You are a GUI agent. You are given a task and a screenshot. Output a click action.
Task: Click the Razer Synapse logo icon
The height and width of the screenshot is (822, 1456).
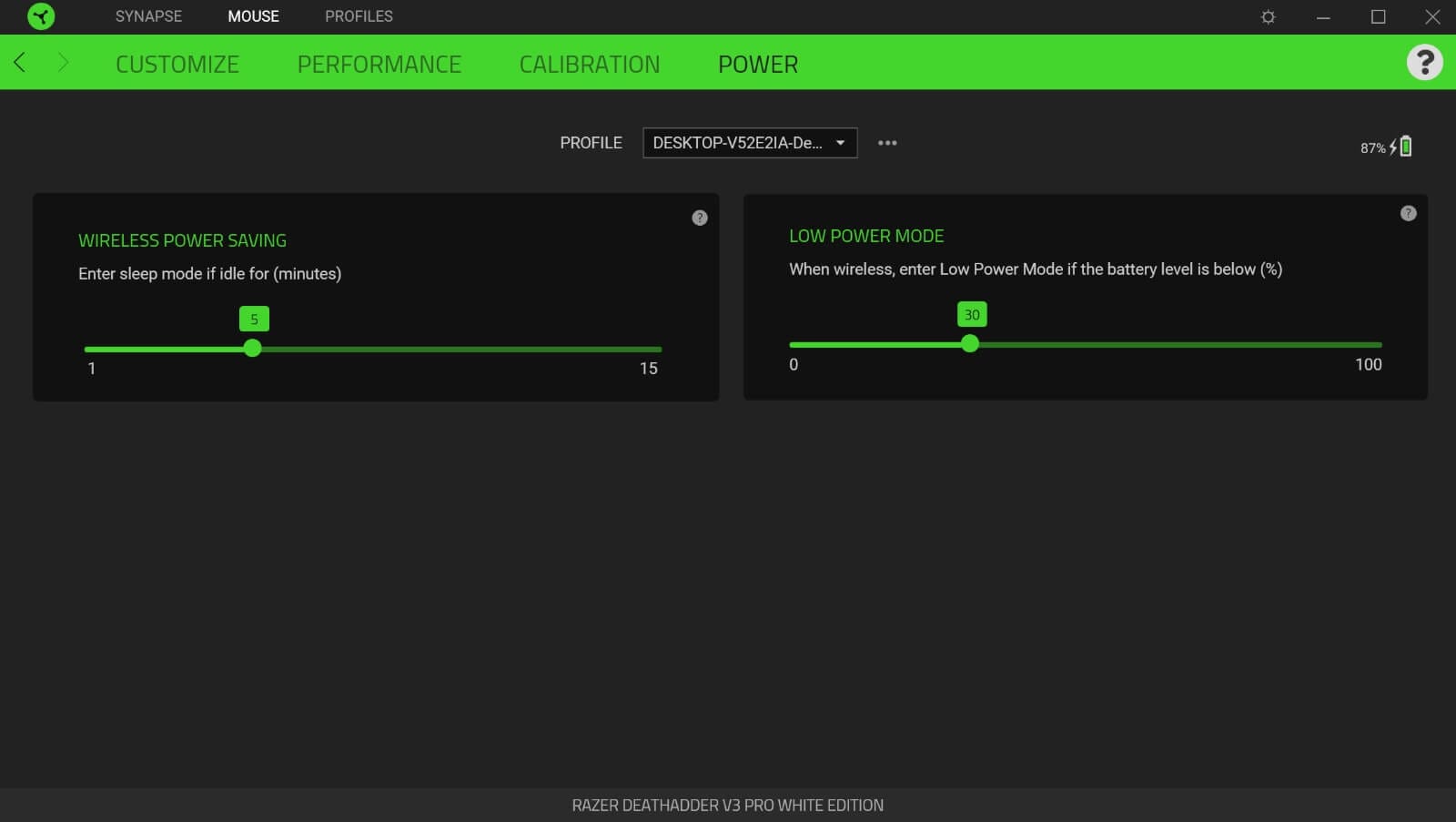[41, 16]
